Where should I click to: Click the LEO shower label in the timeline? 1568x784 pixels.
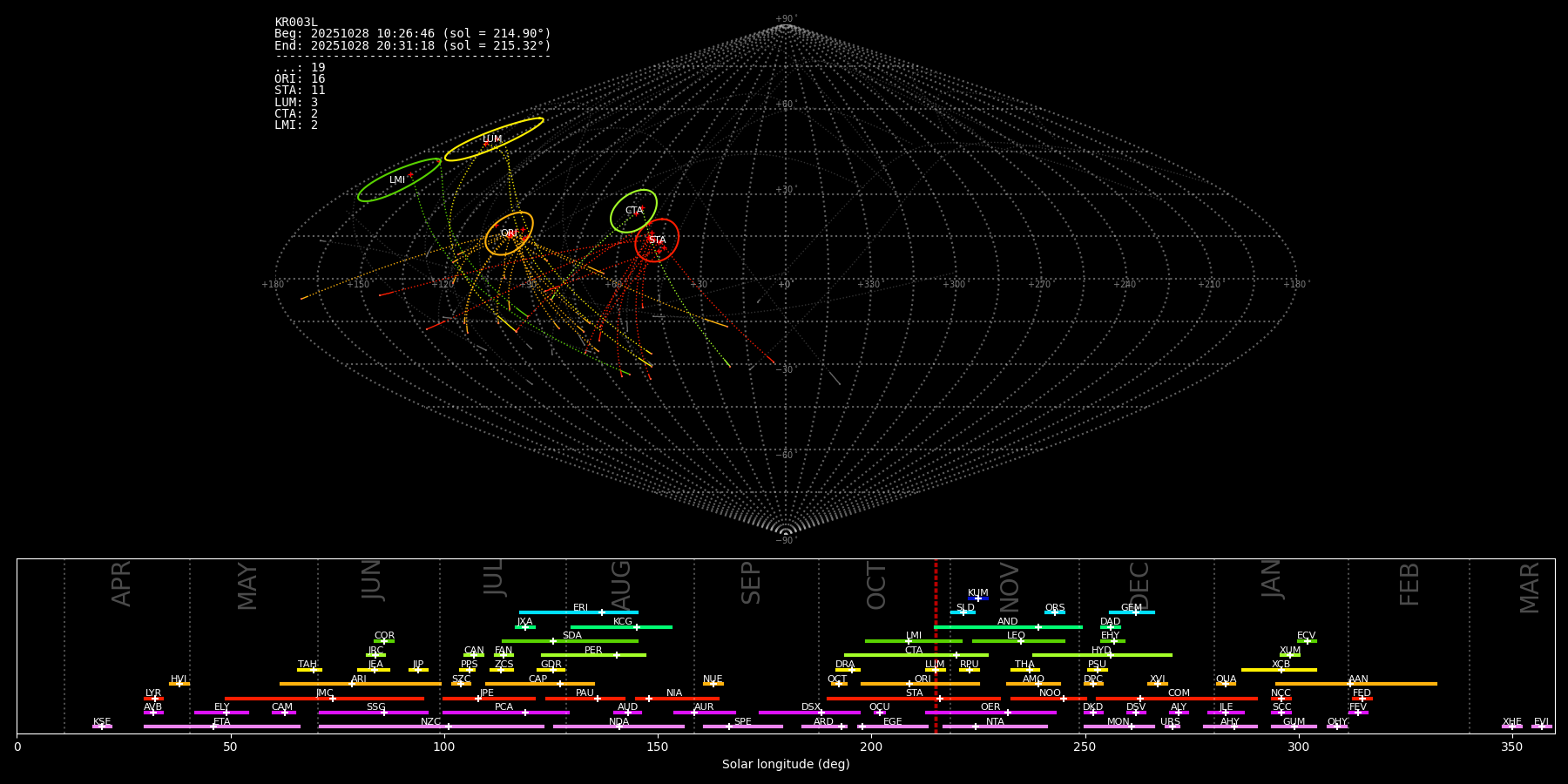tap(1017, 636)
